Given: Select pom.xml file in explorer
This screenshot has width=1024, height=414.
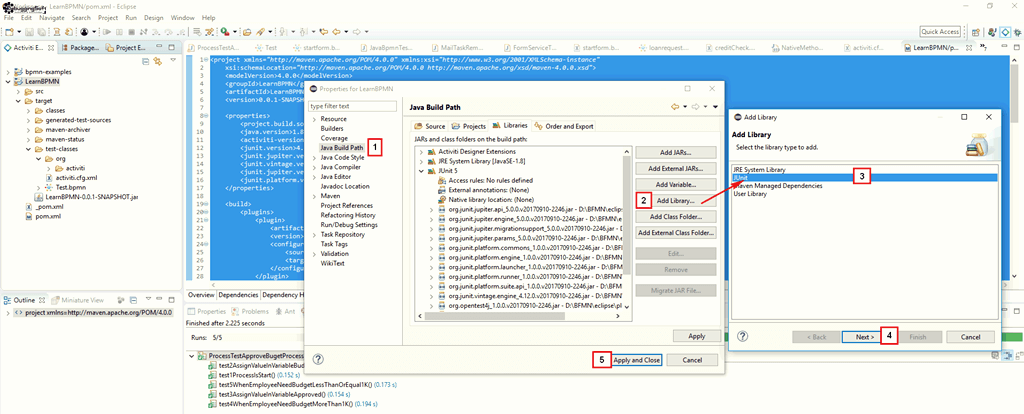Looking at the screenshot, I should point(48,216).
